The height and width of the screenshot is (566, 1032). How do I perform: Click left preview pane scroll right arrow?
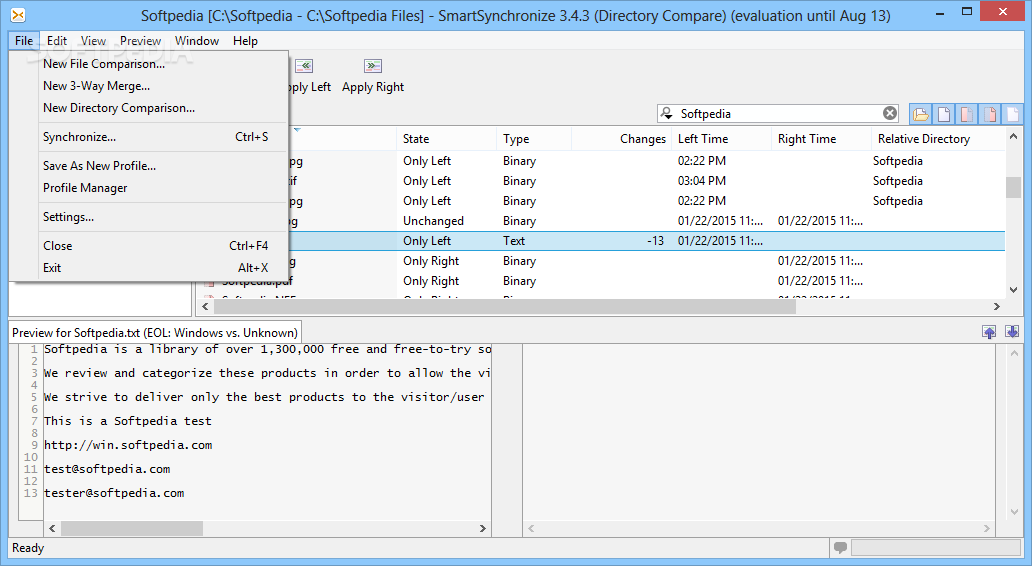(x=482, y=528)
